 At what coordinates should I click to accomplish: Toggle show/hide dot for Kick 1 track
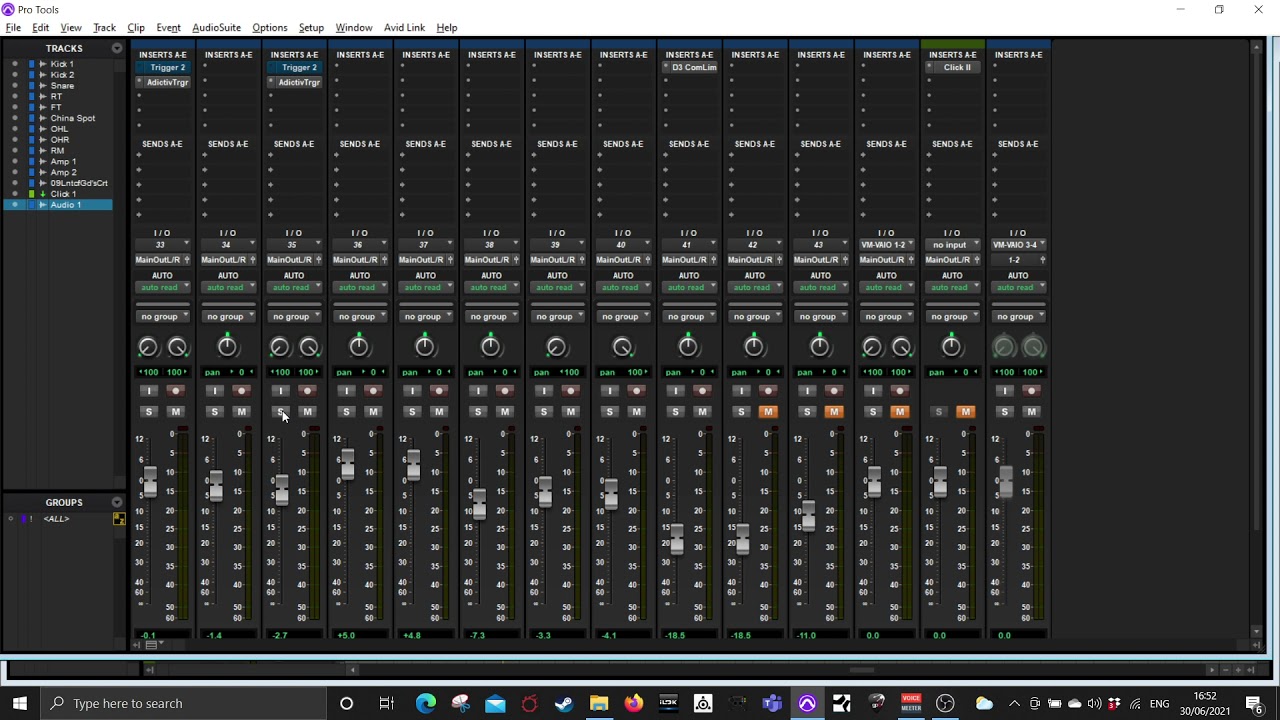point(14,64)
